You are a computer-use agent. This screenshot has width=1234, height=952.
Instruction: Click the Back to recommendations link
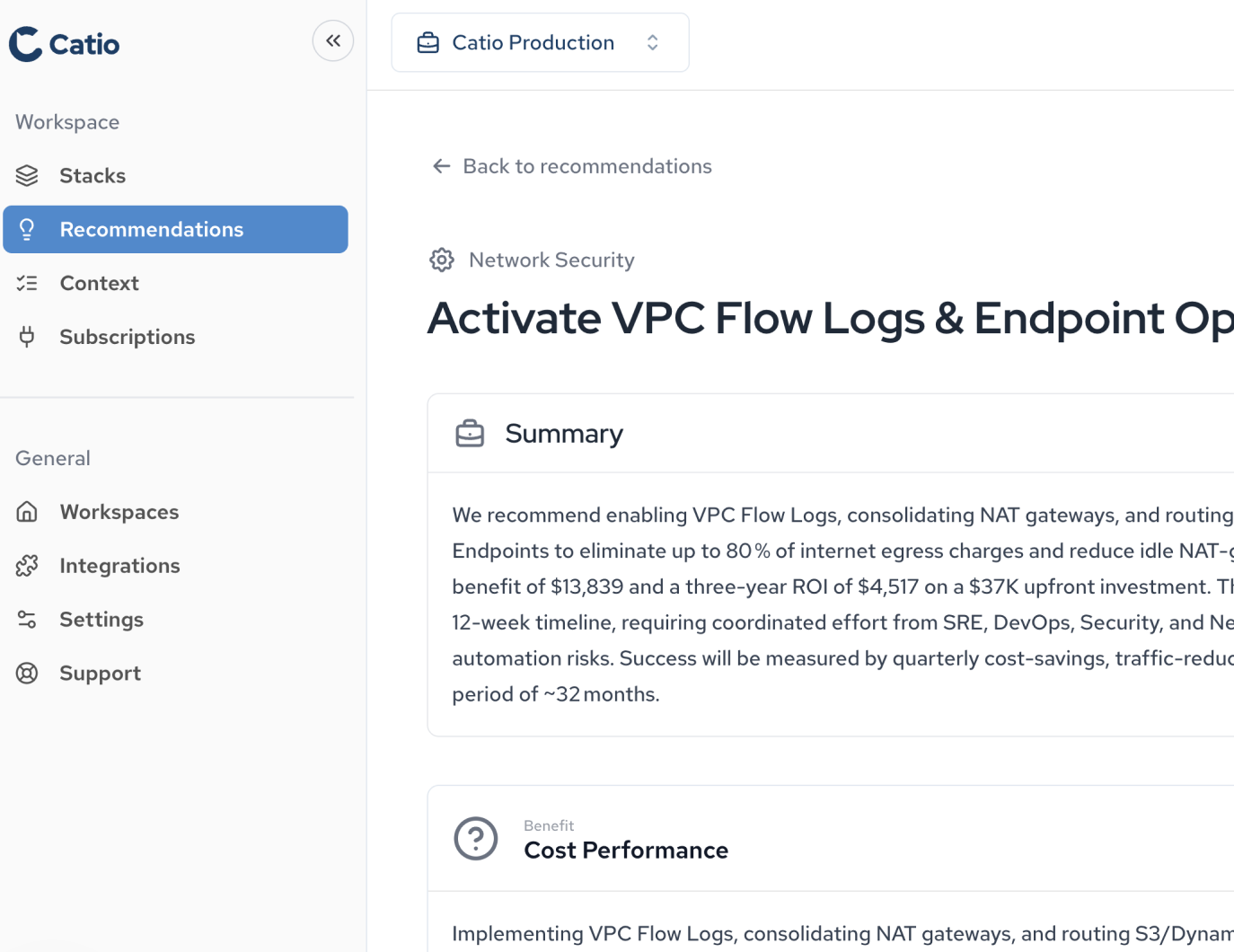click(587, 165)
